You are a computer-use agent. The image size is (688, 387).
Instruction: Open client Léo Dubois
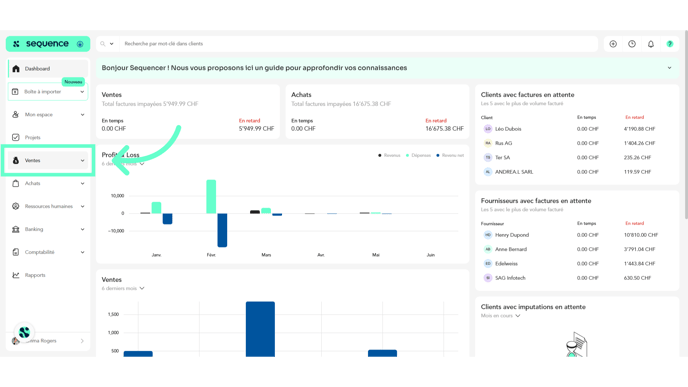(x=508, y=129)
